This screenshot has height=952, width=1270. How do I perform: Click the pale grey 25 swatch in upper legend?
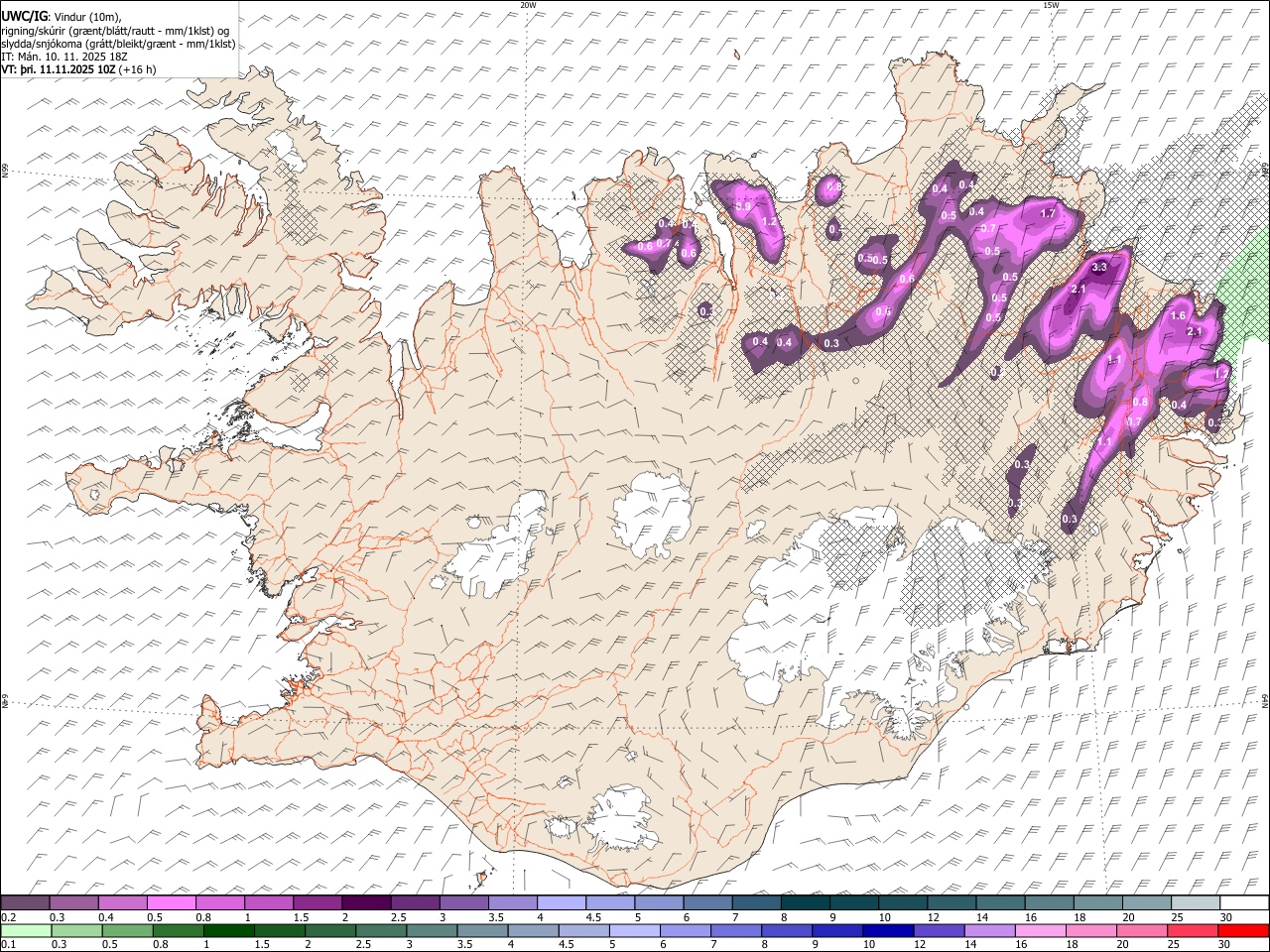(x=1196, y=903)
